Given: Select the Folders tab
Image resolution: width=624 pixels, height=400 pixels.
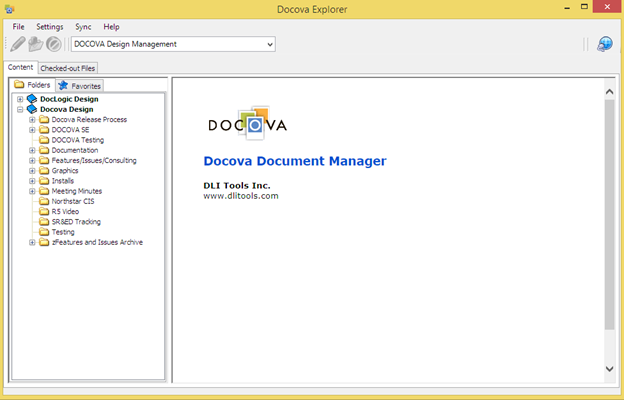Looking at the screenshot, I should [32, 85].
